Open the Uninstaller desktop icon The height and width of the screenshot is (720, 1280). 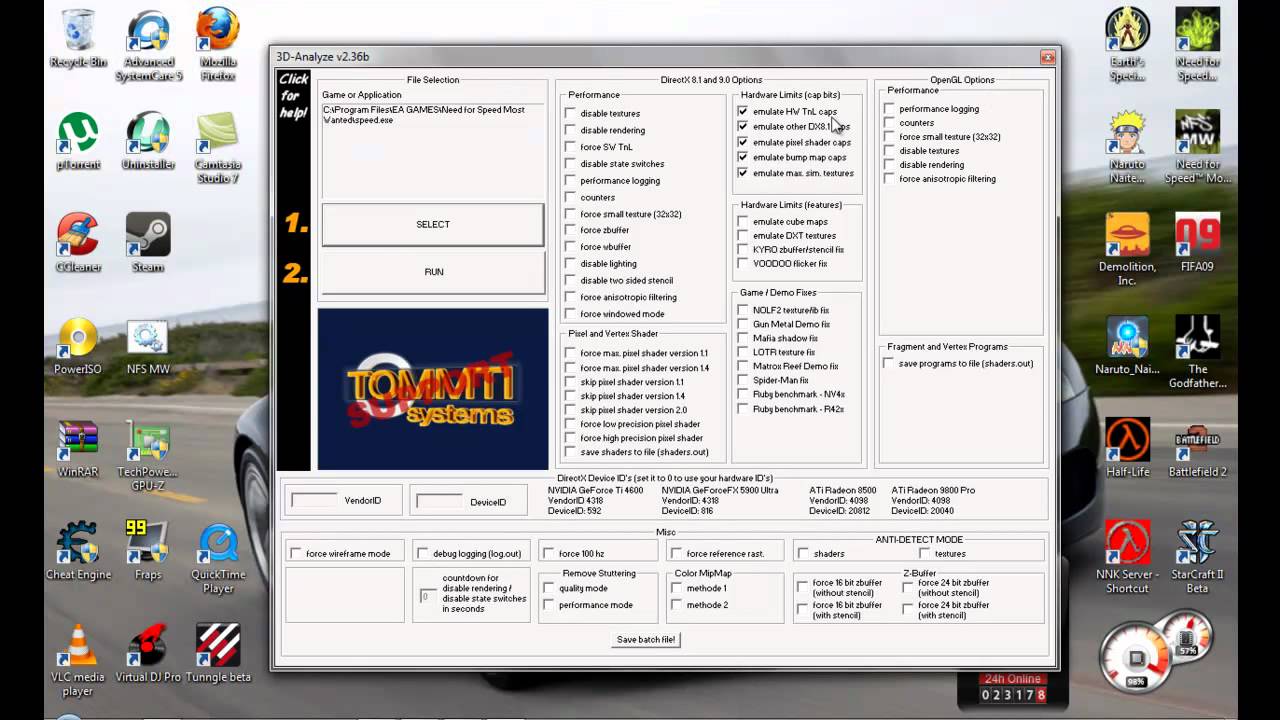click(x=148, y=141)
